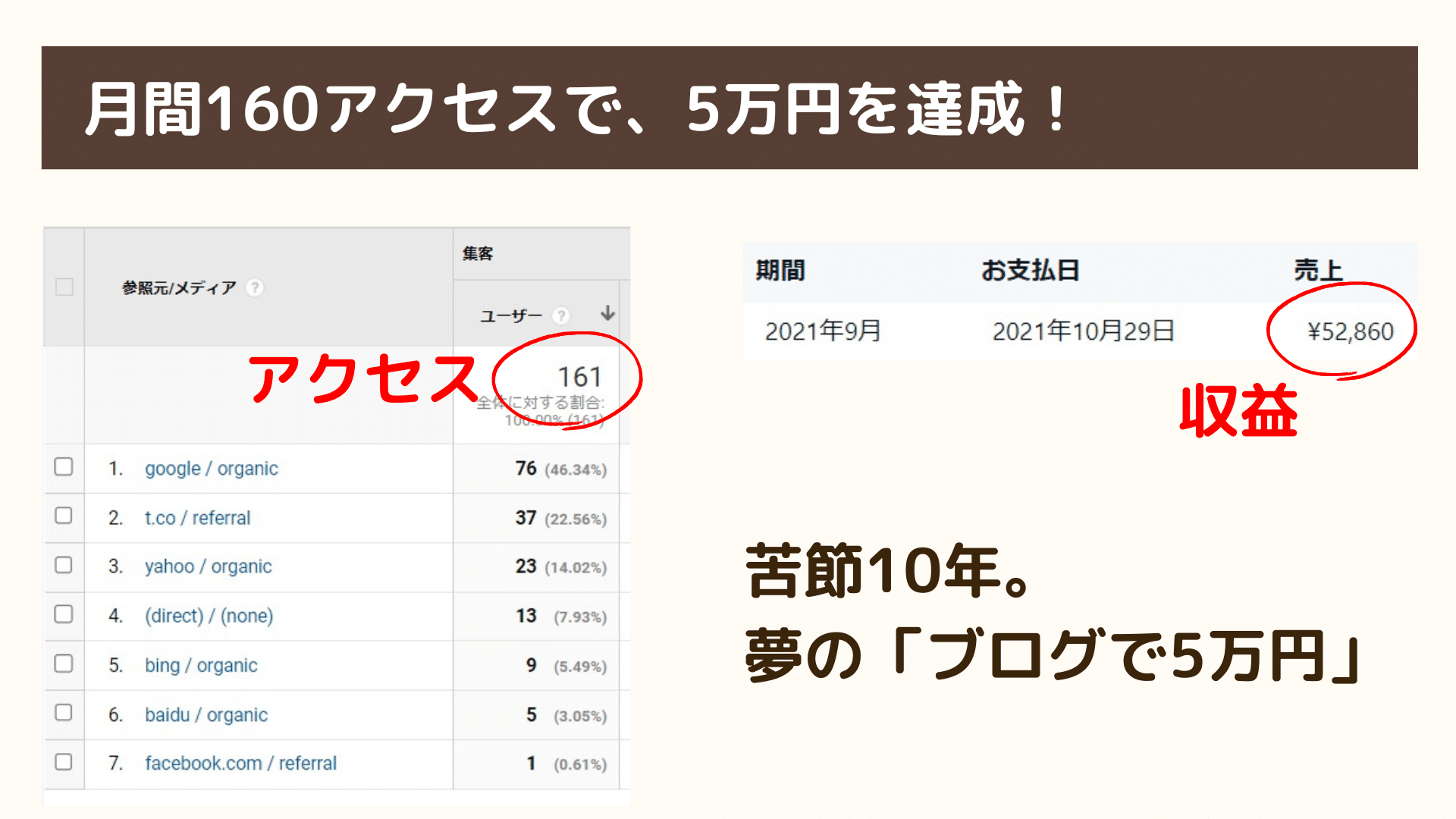Check the facebook.com / referral row checkbox
Screen dimensions: 1456x819
point(64,761)
